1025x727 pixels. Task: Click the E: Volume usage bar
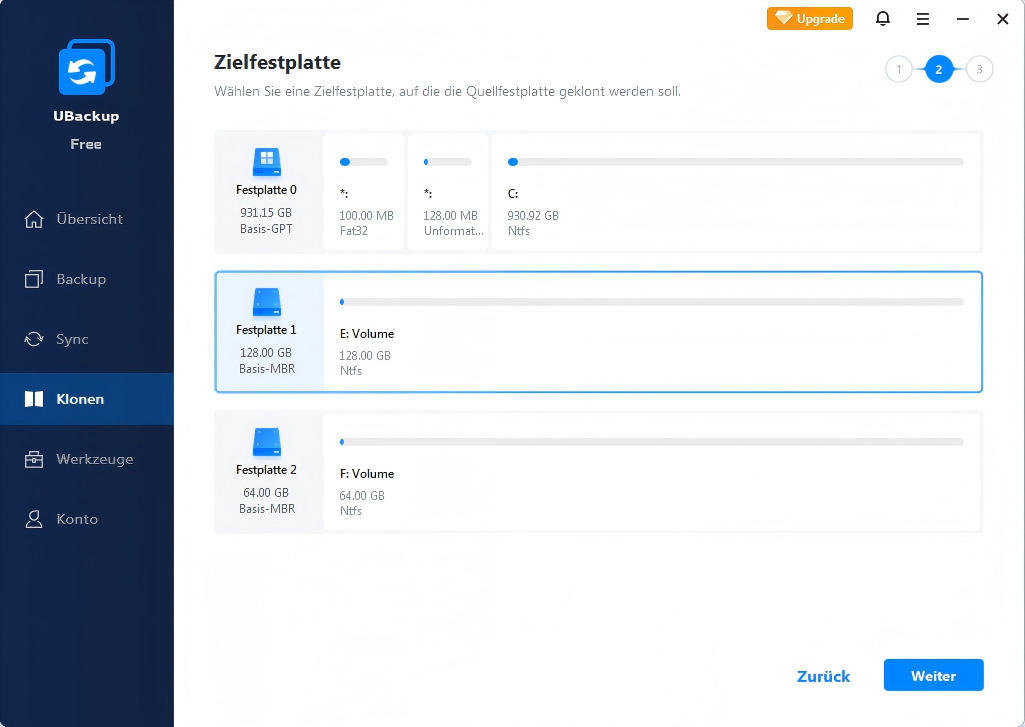click(651, 301)
